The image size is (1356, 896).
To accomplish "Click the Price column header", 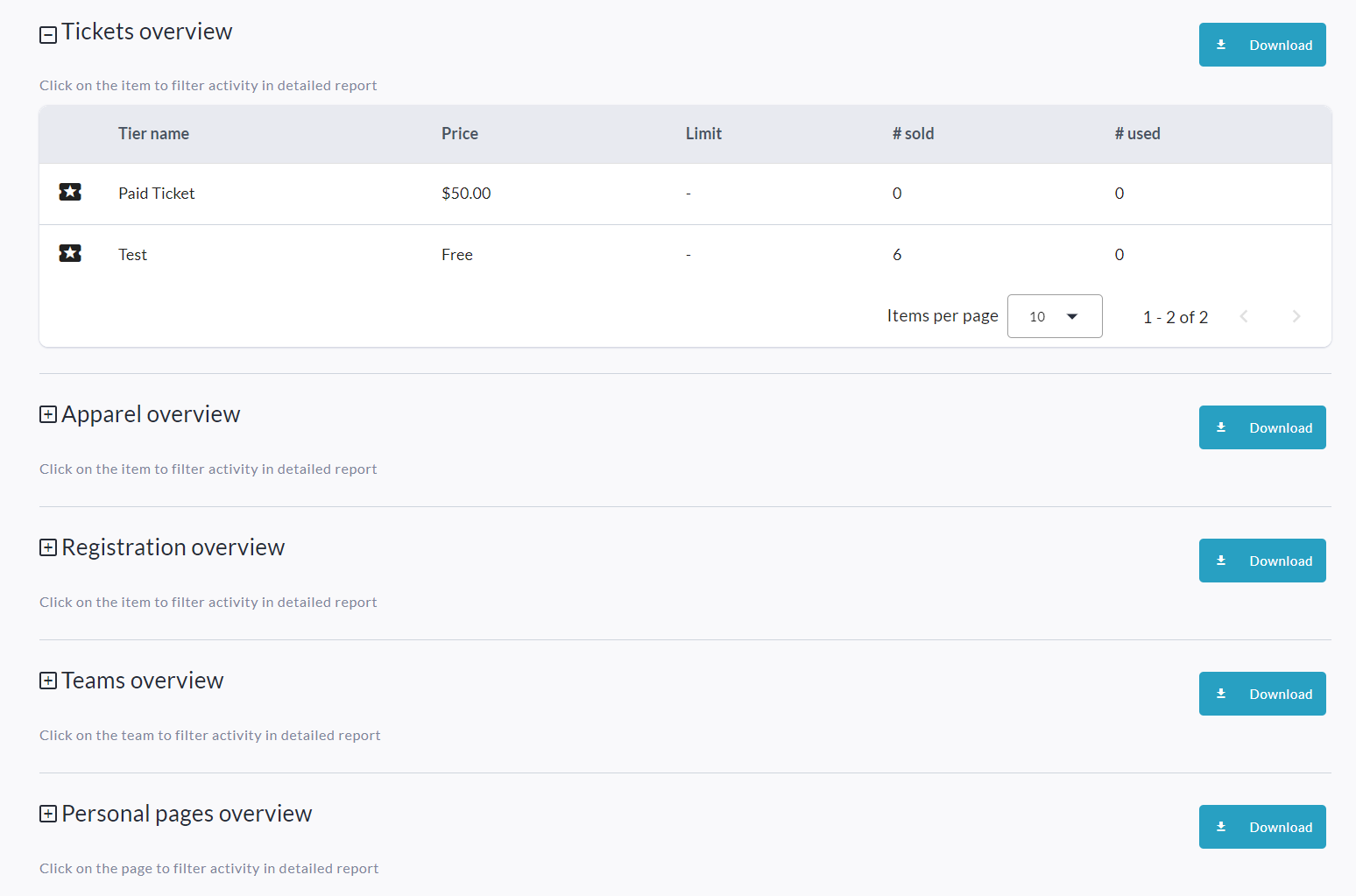I will 459,134.
